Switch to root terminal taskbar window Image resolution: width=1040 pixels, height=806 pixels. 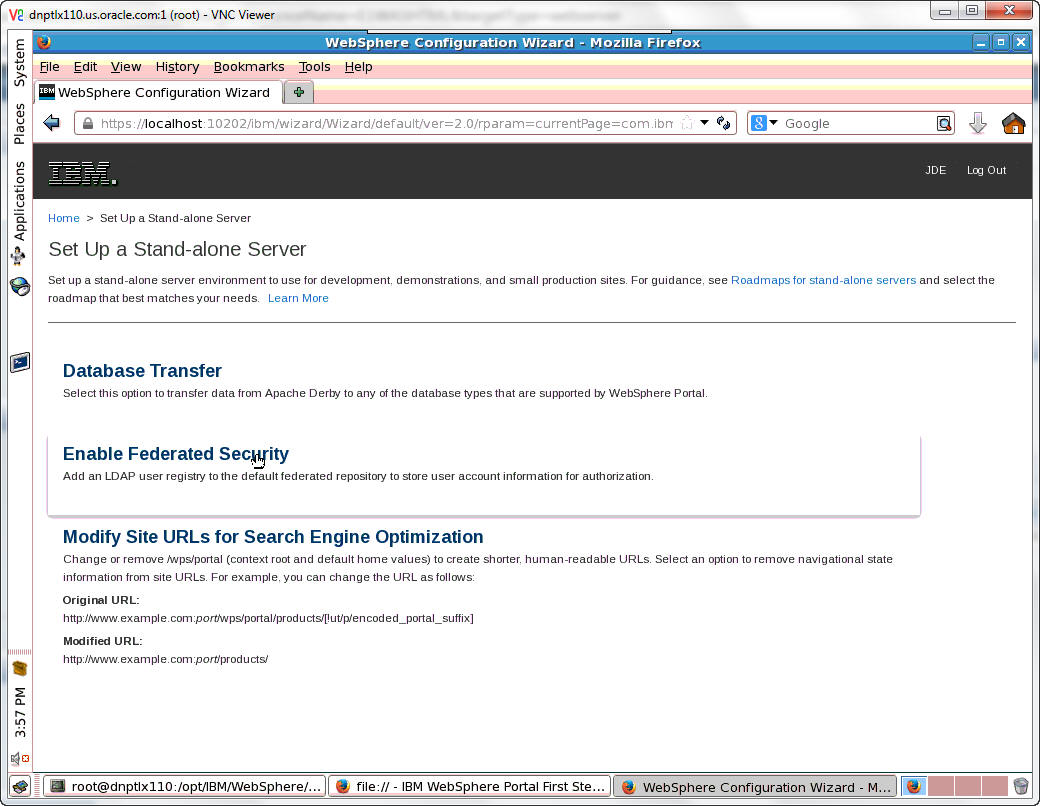[x=185, y=787]
